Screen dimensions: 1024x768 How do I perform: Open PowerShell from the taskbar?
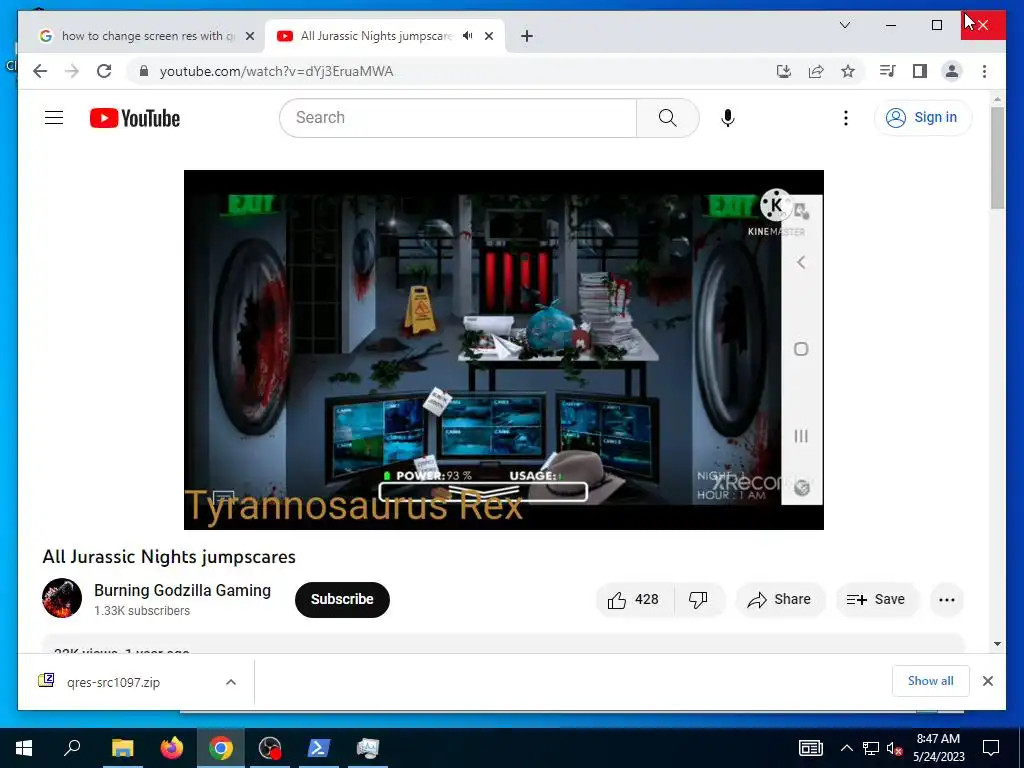(319, 748)
